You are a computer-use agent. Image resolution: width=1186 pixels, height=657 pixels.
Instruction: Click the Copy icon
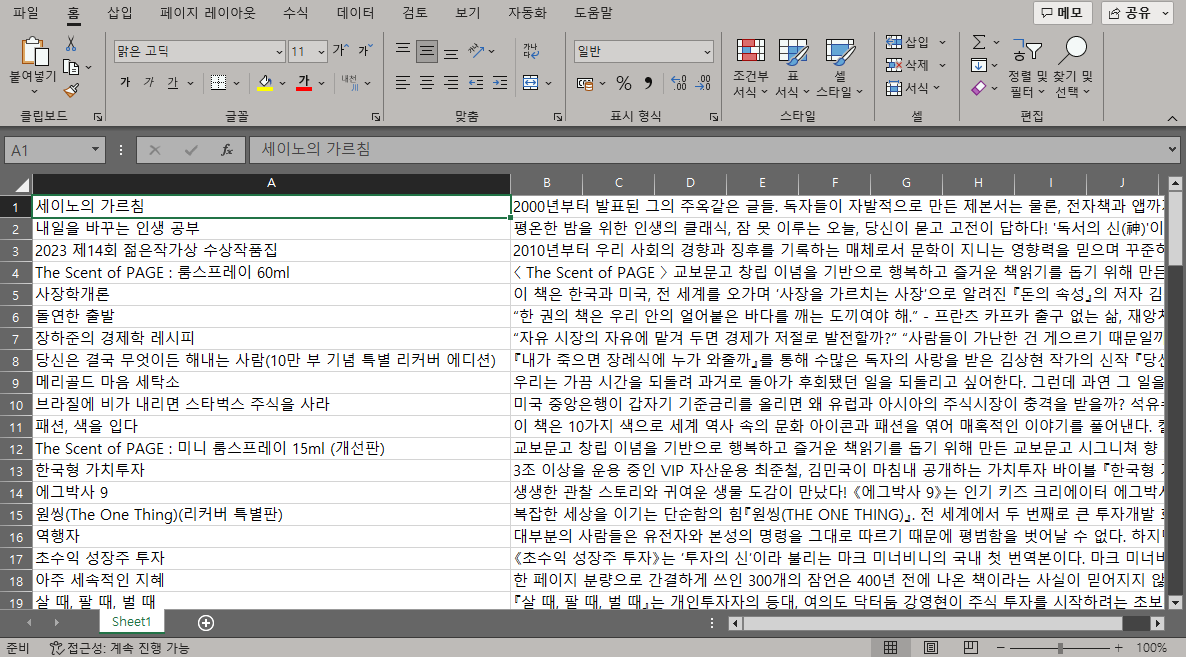[x=71, y=67]
